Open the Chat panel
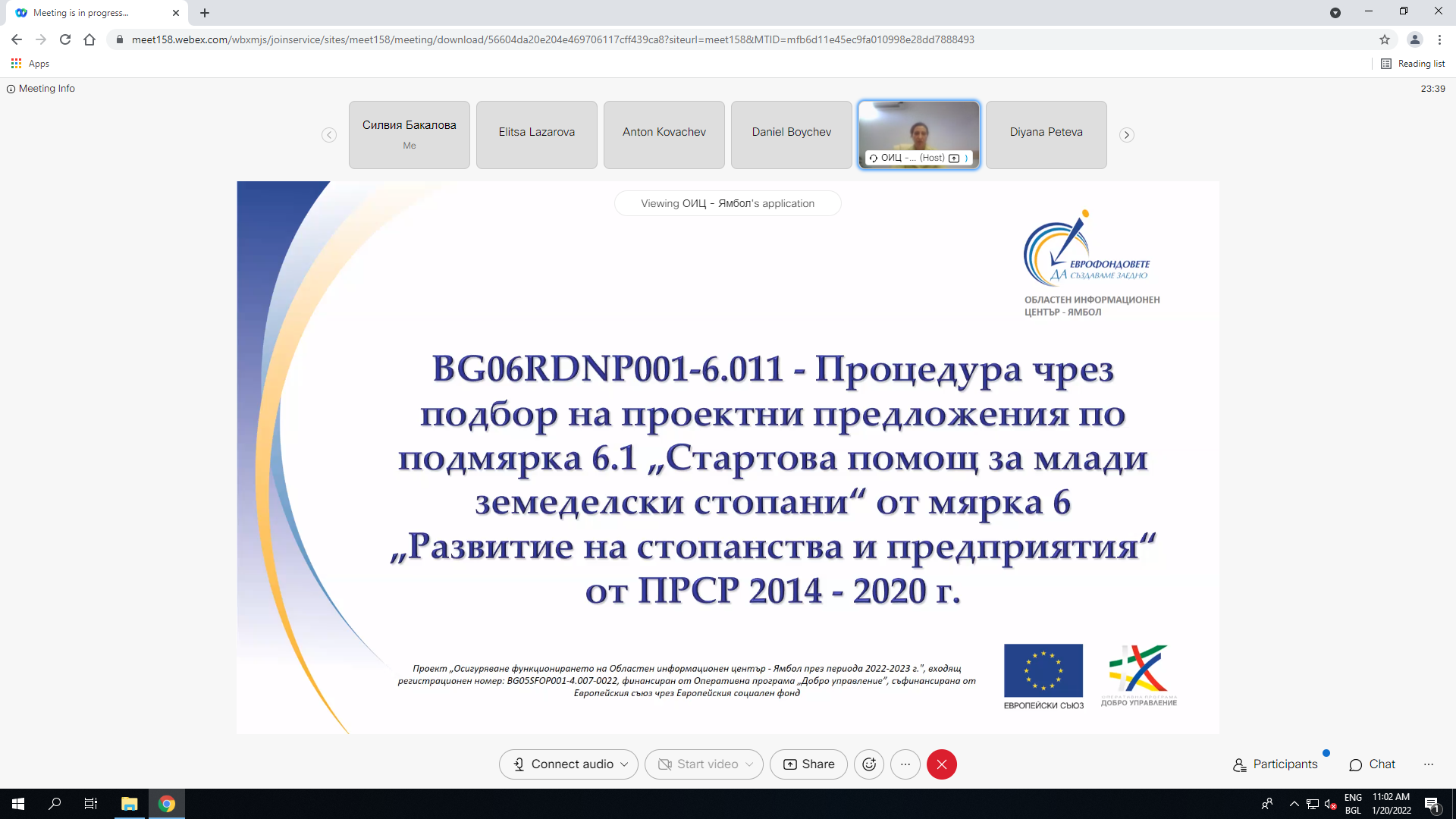This screenshot has width=1456, height=819. (1373, 764)
